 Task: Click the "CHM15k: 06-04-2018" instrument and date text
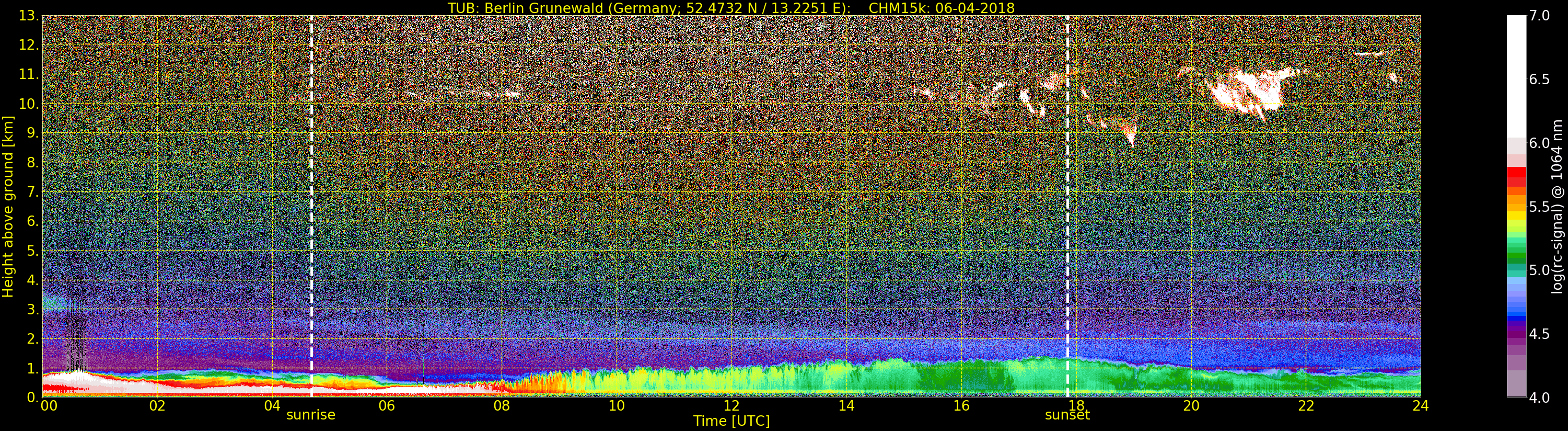[942, 8]
